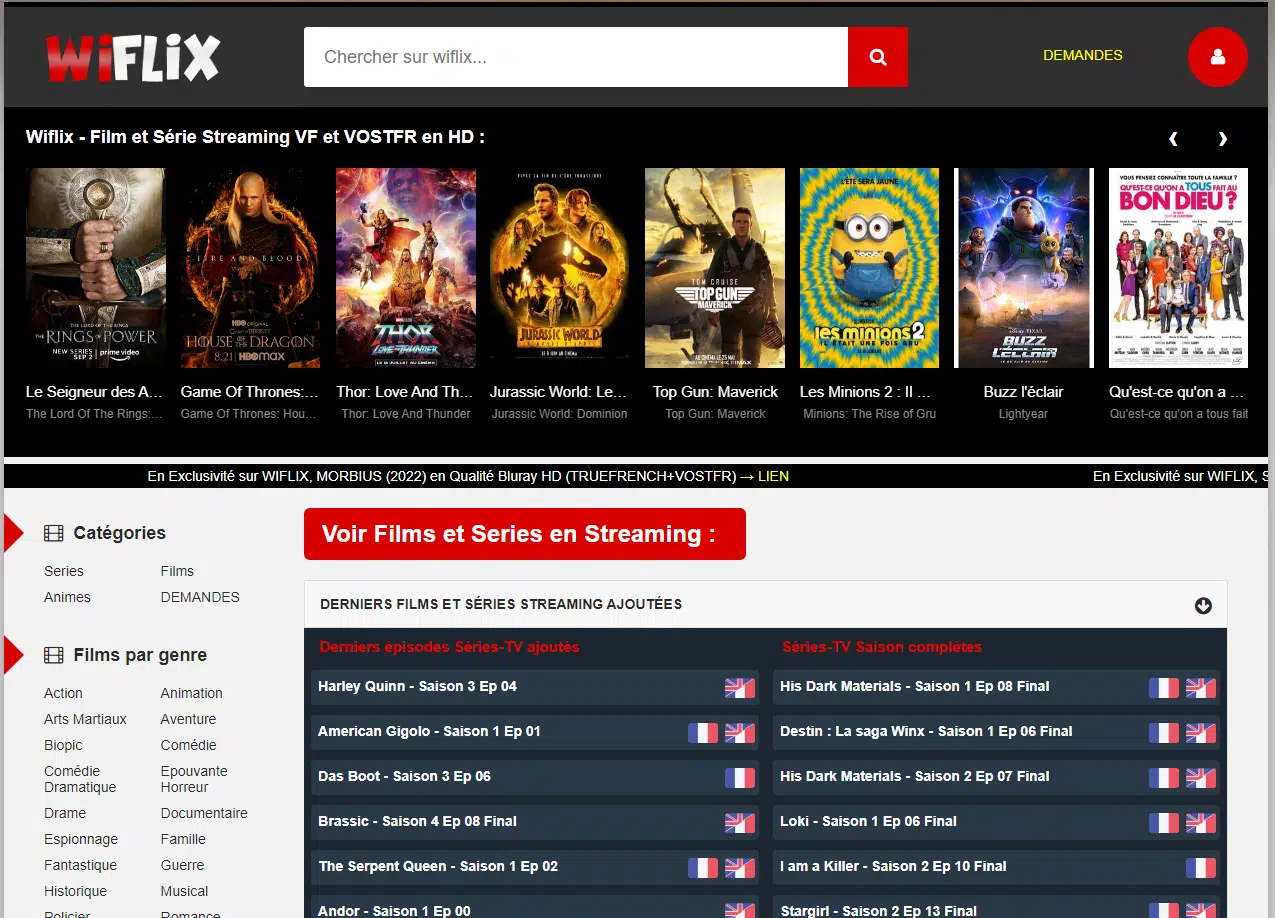Click UK flag on His Dark Materials Saison 2 row
The height and width of the screenshot is (918, 1275).
[1201, 778]
